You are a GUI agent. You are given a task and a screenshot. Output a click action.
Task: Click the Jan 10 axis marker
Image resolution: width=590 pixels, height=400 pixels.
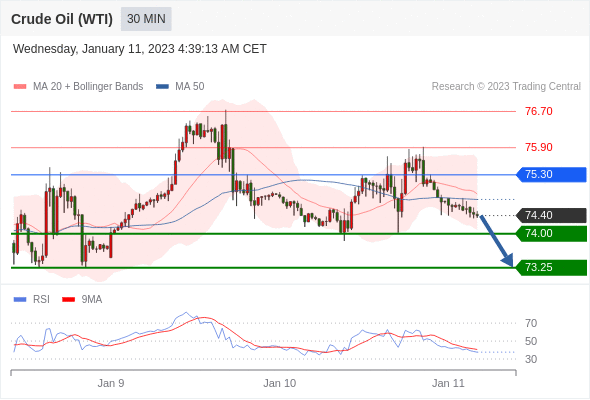280,383
